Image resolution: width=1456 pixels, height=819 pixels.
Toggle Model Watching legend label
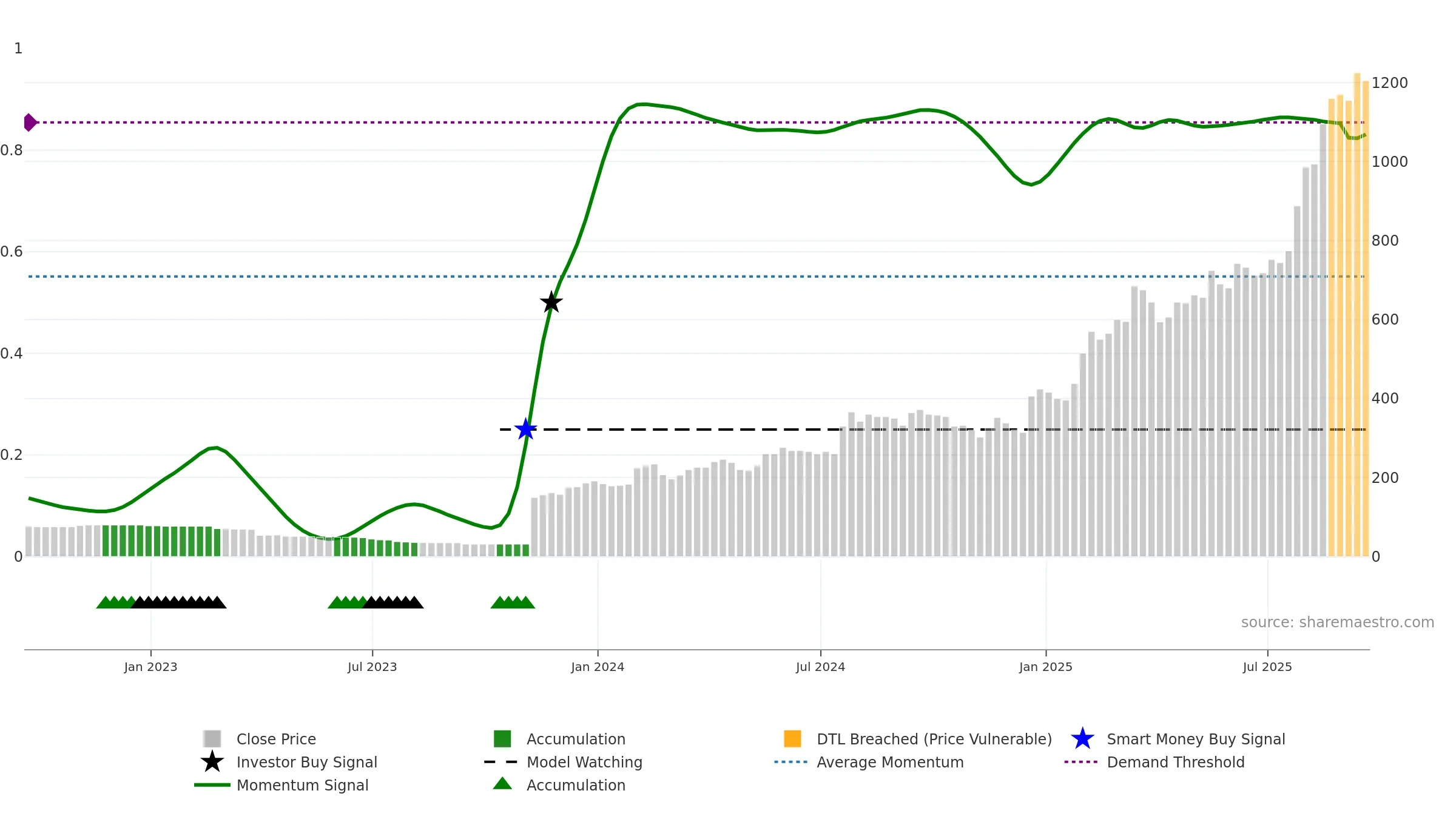584,762
